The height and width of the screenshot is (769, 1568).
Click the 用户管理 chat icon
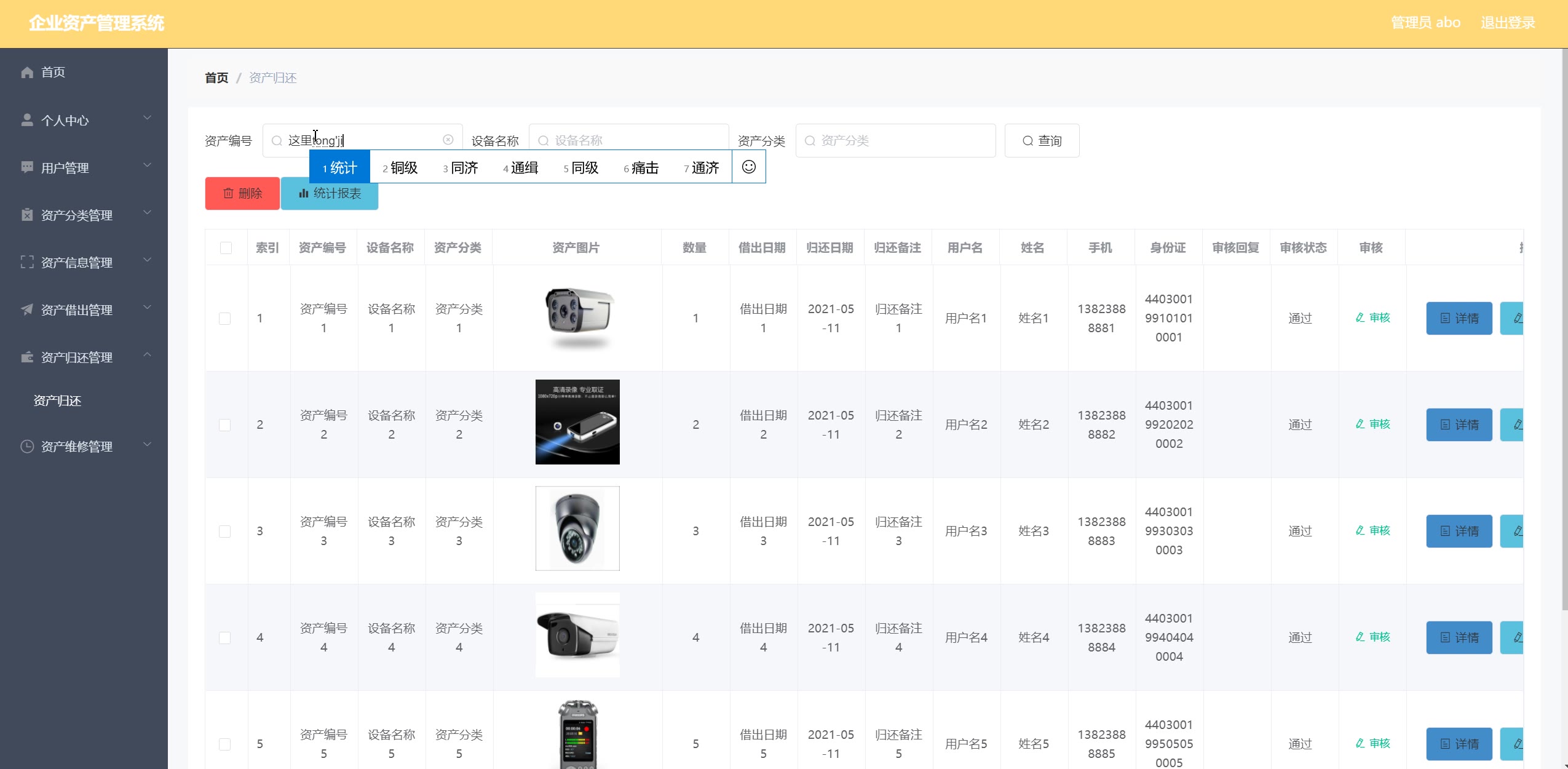[x=27, y=167]
